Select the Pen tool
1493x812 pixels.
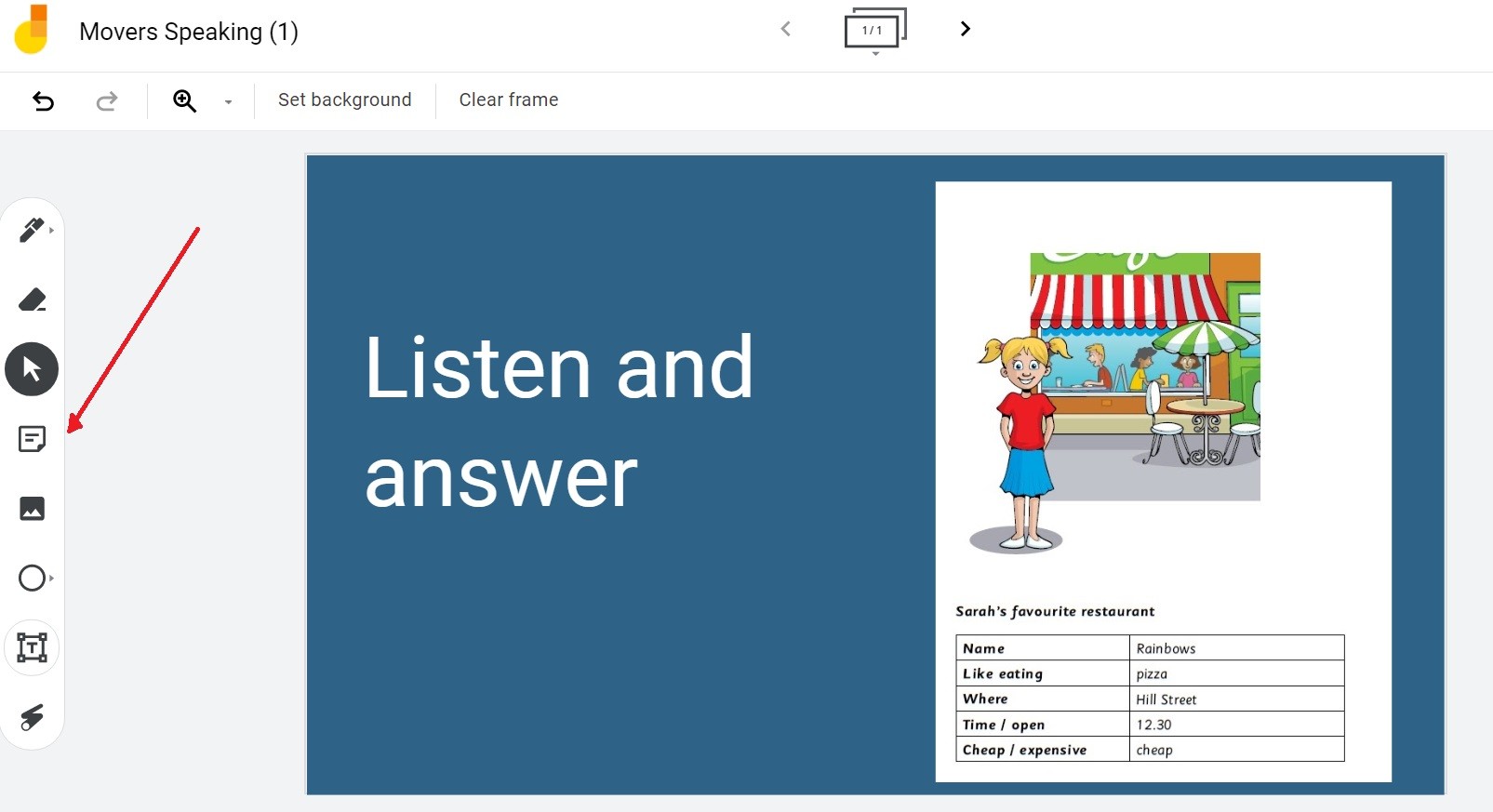coord(33,230)
